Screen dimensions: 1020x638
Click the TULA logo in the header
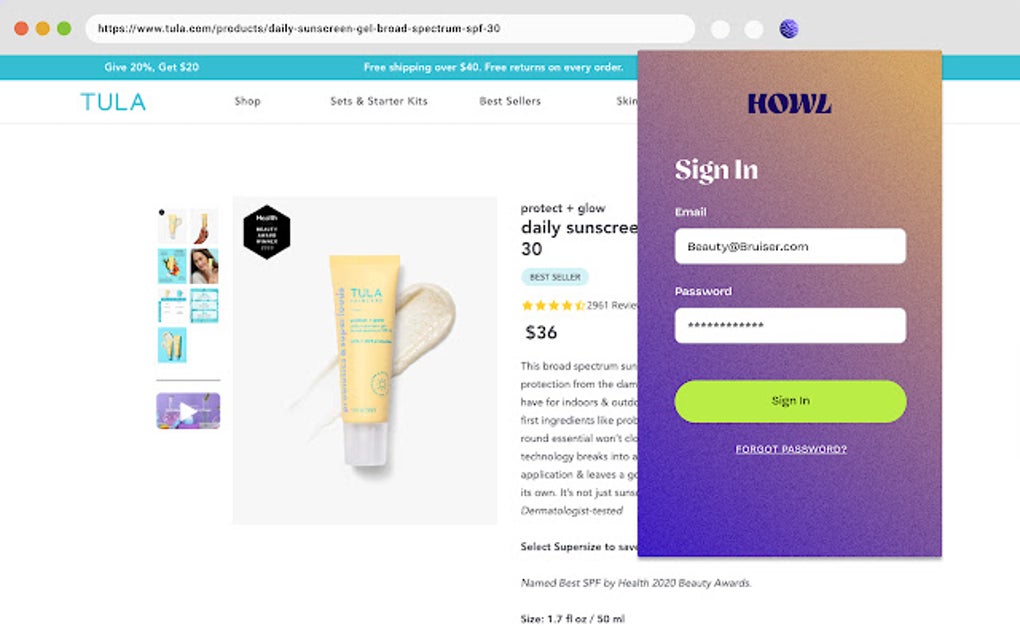pyautogui.click(x=112, y=100)
